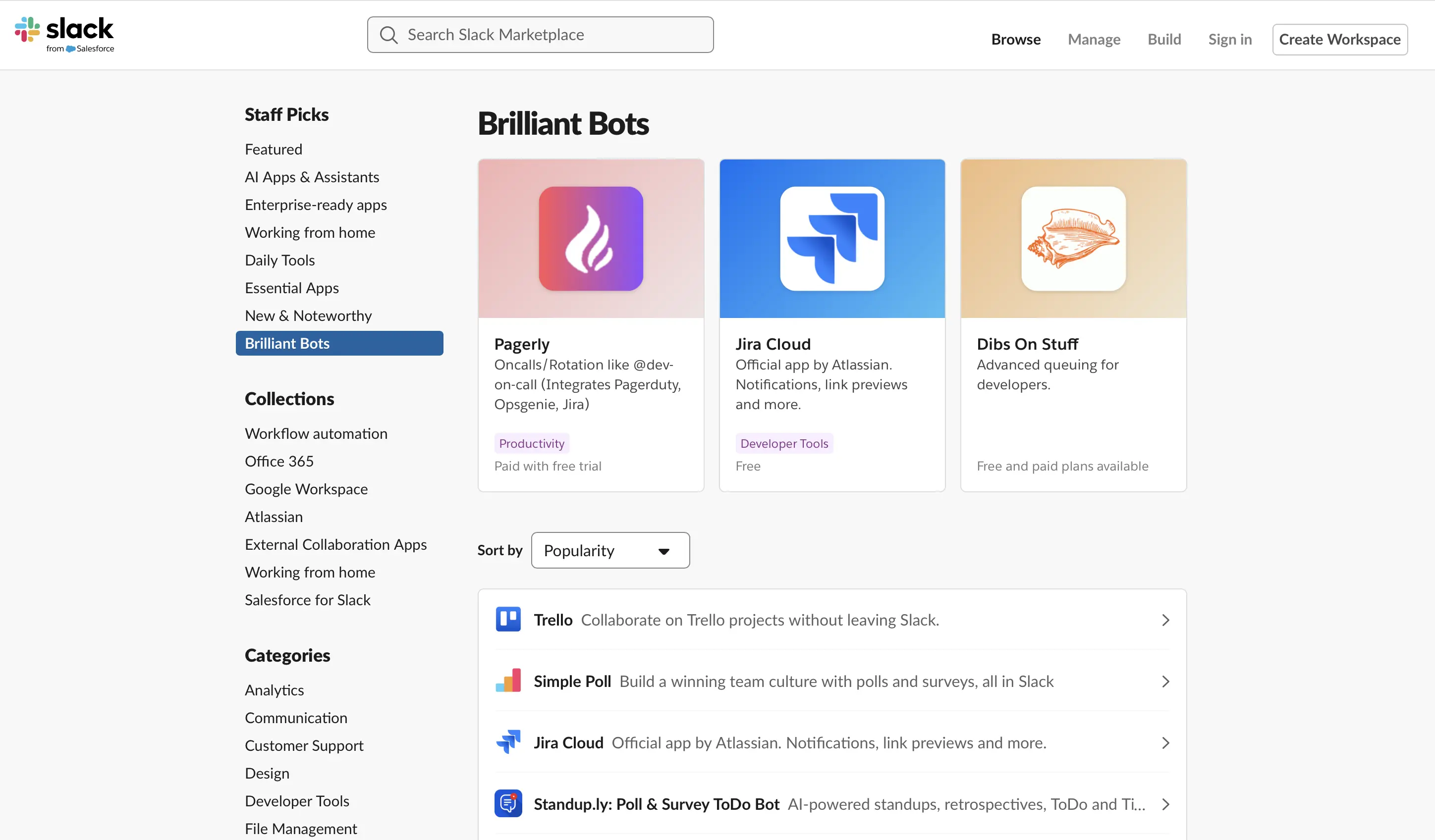The height and width of the screenshot is (840, 1435).
Task: Click the Standup.ly bot icon
Action: pyautogui.click(x=508, y=803)
